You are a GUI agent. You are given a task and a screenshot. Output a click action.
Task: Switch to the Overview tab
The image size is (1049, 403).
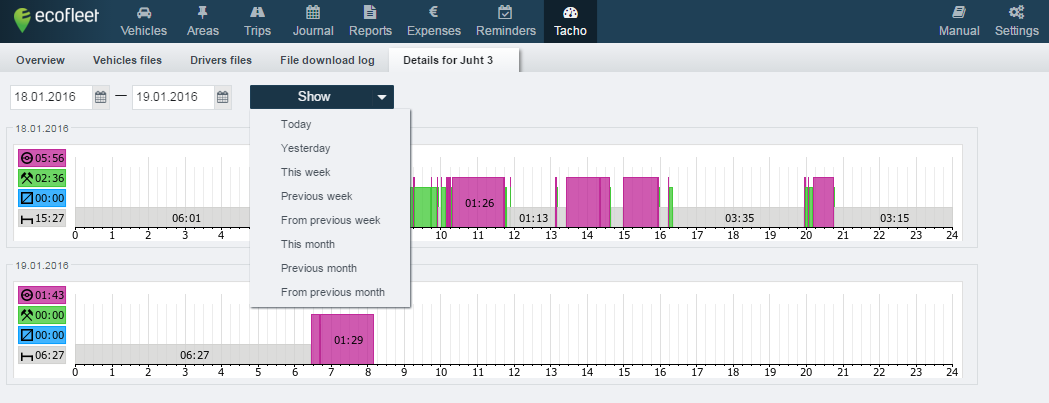point(40,60)
